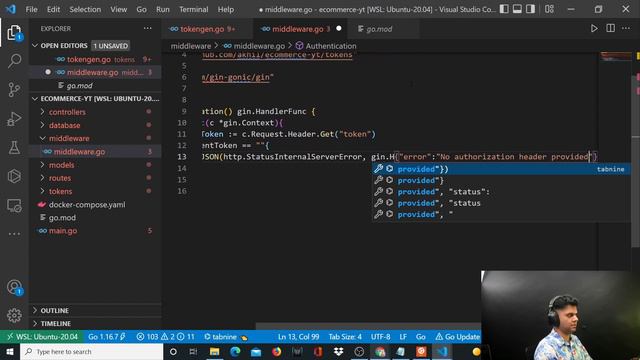Open the Selection menu
This screenshot has height=360, width=640.
[x=85, y=9]
